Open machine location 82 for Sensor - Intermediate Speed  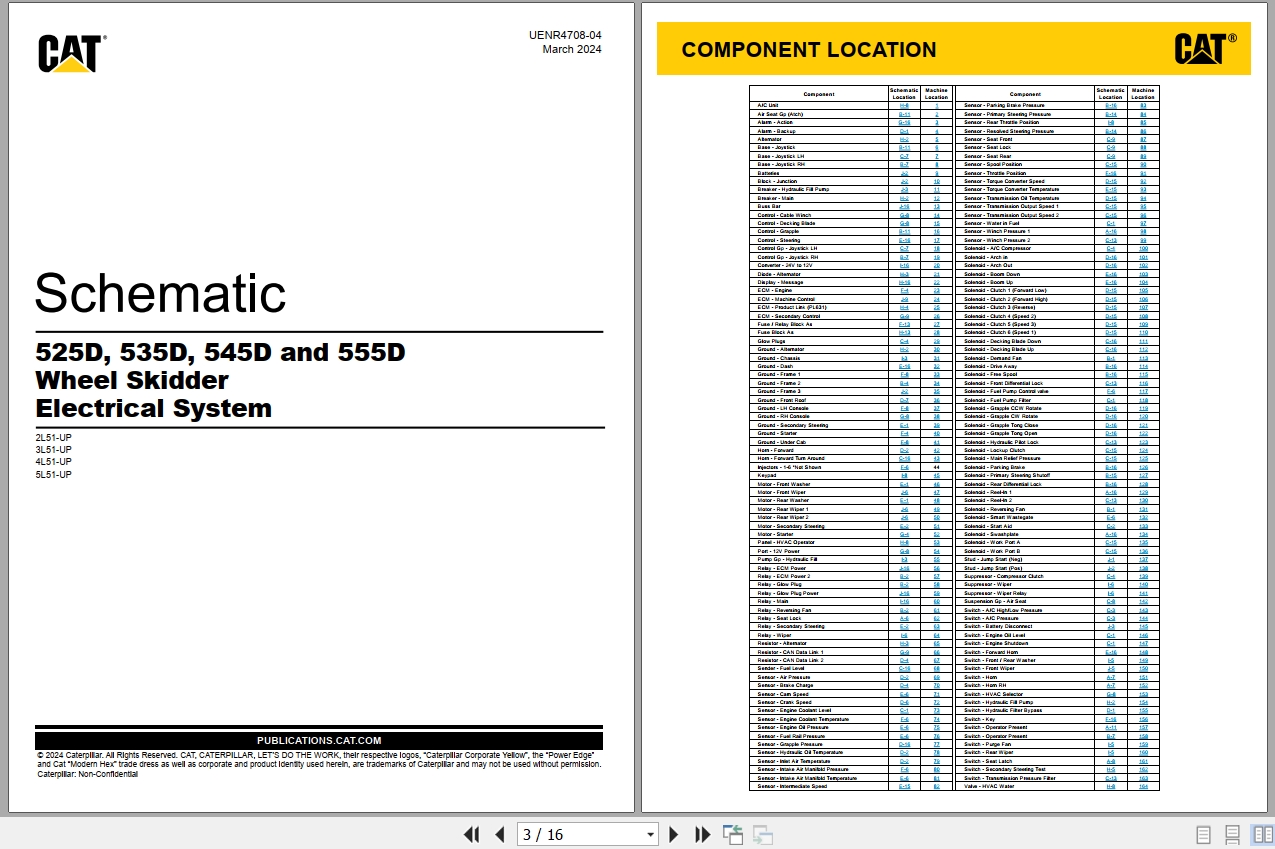pyautogui.click(x=936, y=786)
